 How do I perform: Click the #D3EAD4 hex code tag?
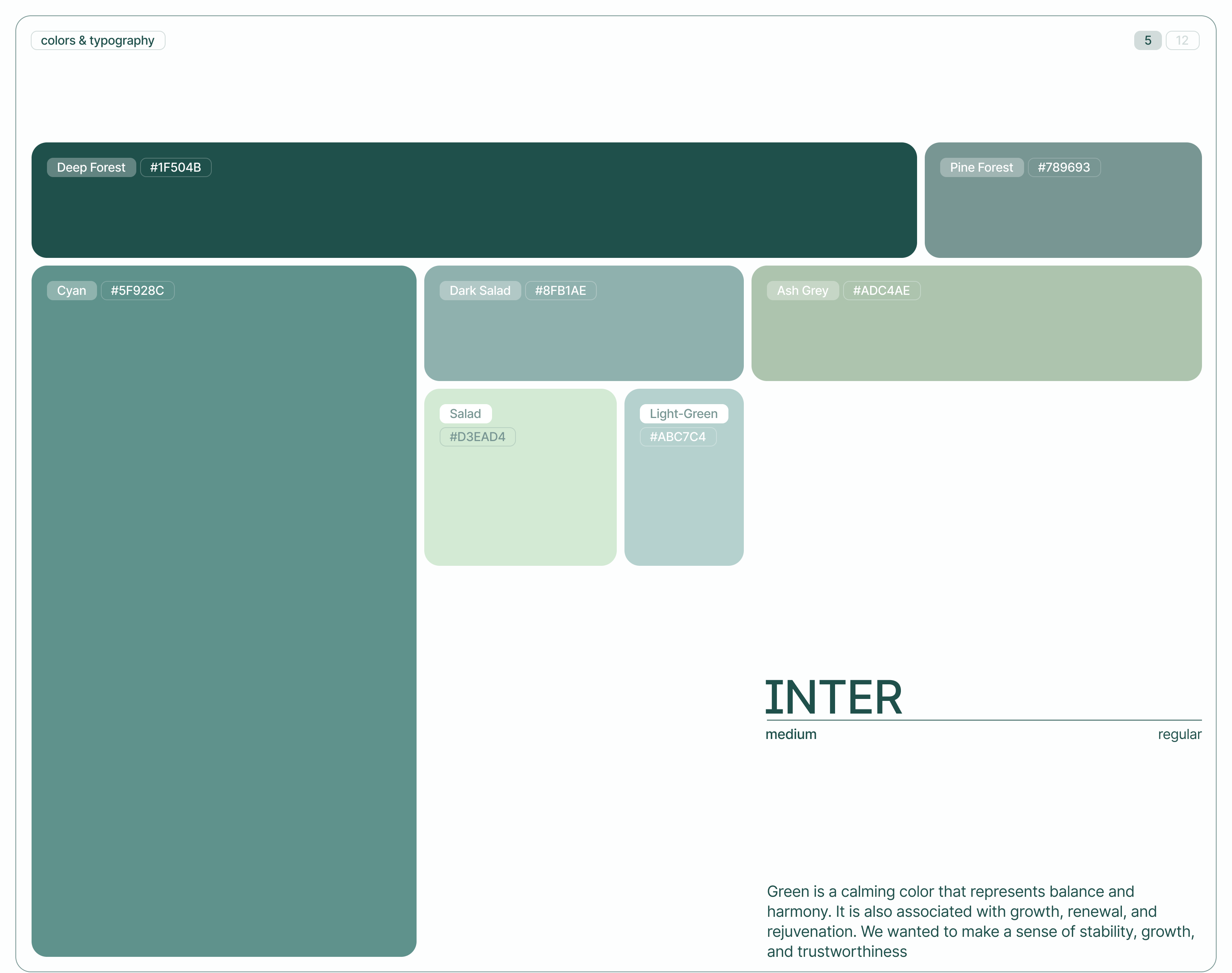tap(477, 437)
